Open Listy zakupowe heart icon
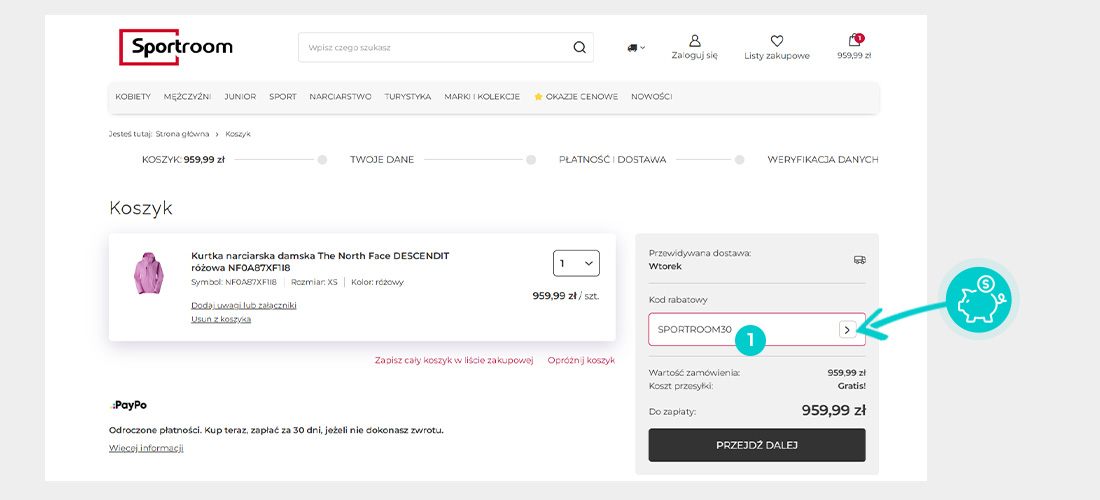 [x=776, y=42]
